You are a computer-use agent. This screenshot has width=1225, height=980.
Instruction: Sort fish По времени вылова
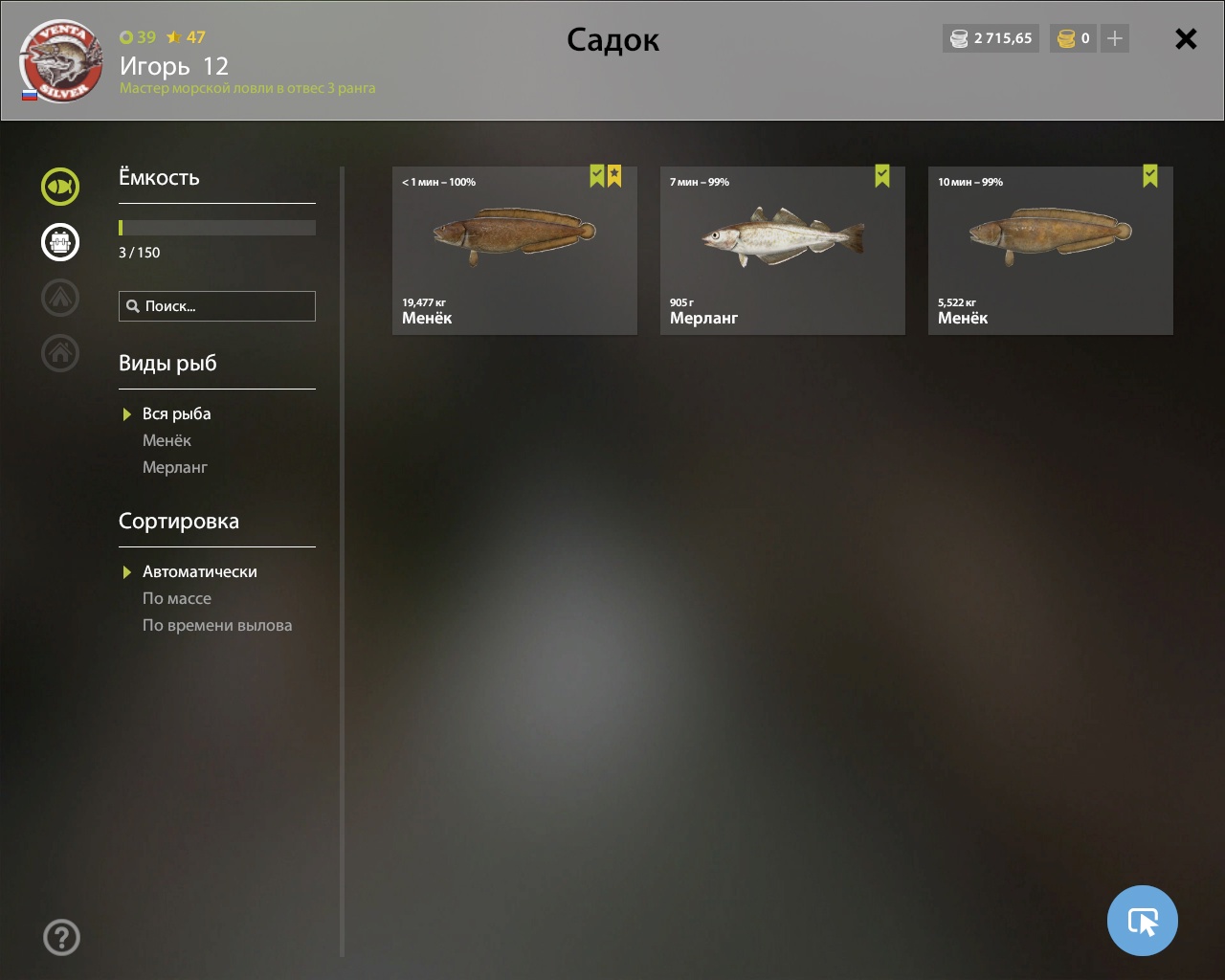pos(217,625)
